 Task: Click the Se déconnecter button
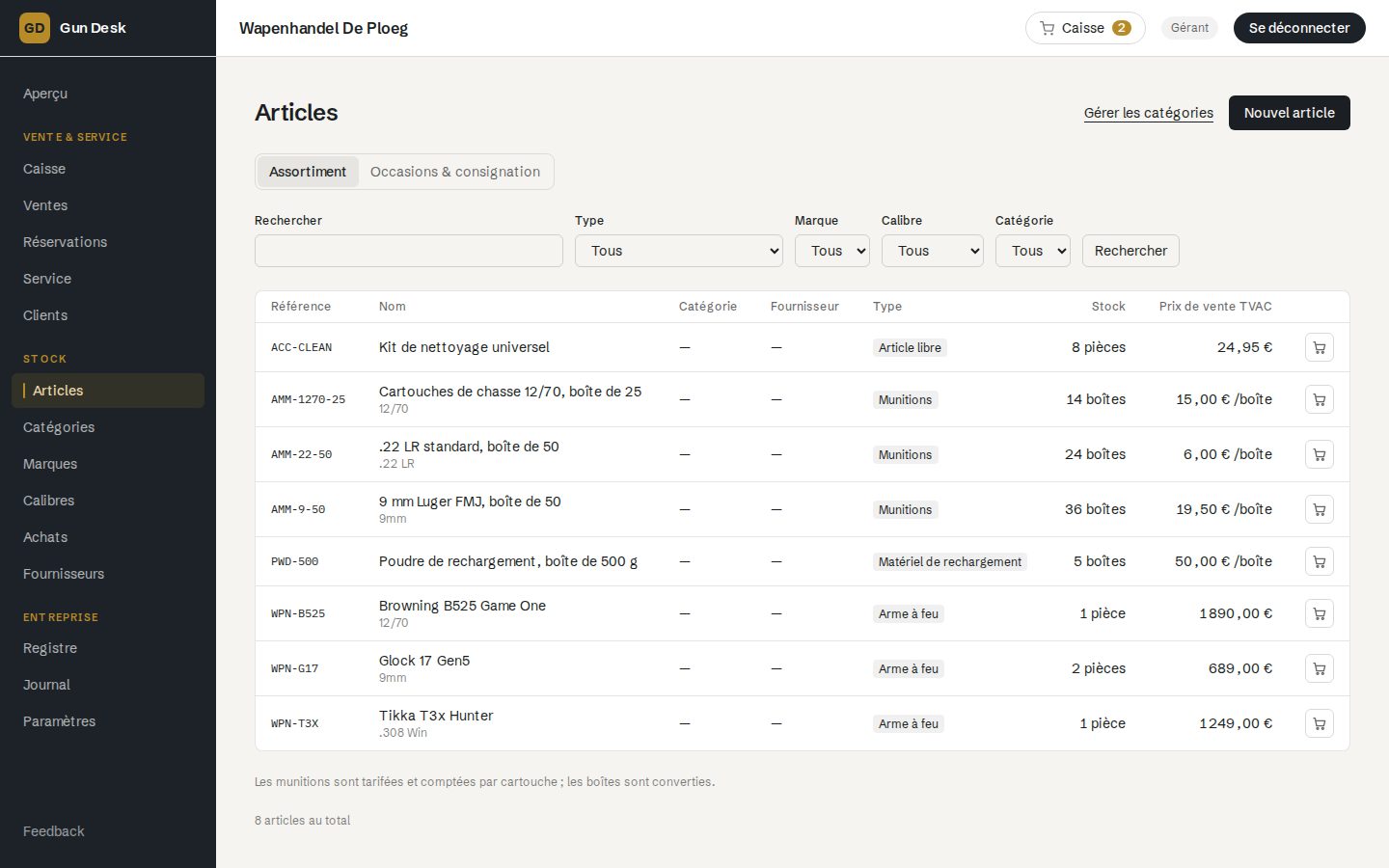coord(1299,28)
